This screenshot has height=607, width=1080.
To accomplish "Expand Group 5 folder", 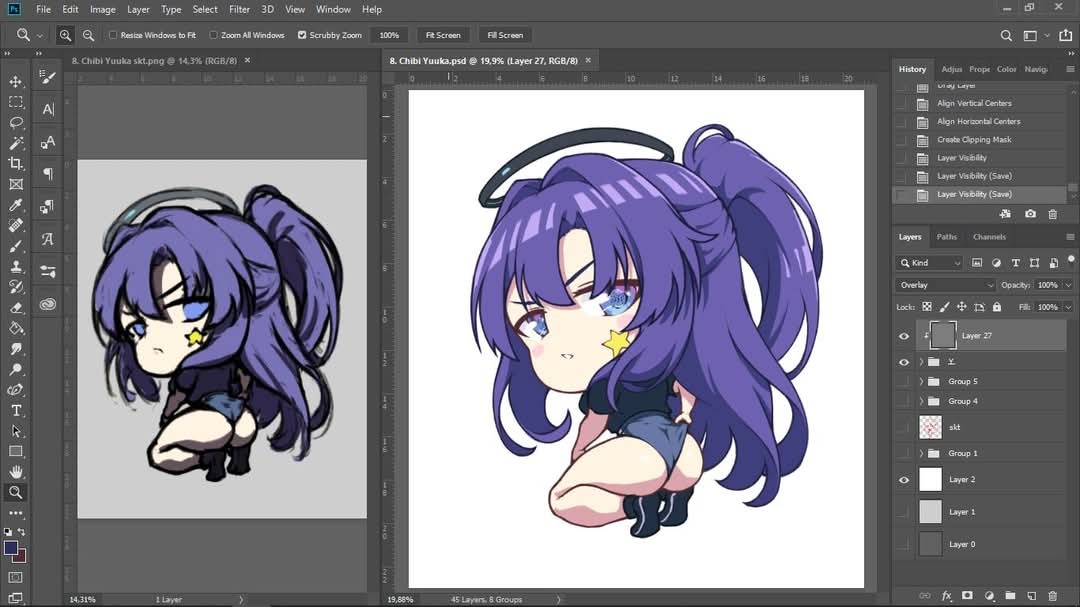I will pyautogui.click(x=921, y=382).
